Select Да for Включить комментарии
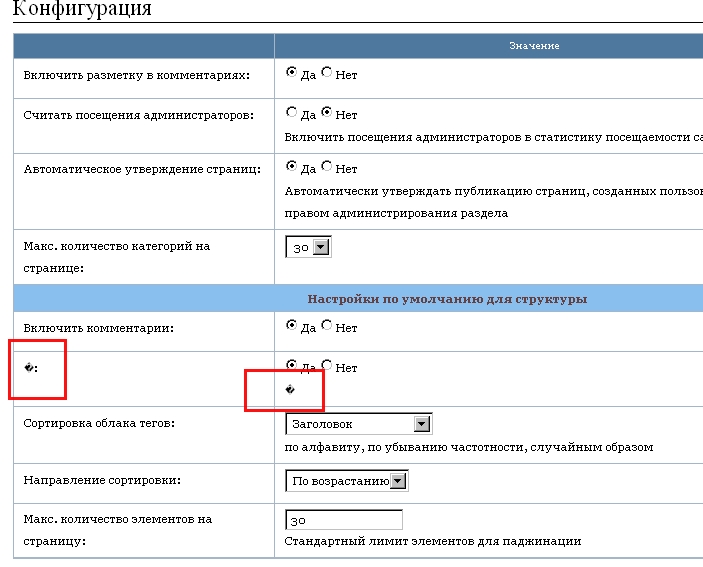The height and width of the screenshot is (567, 703). 291,325
